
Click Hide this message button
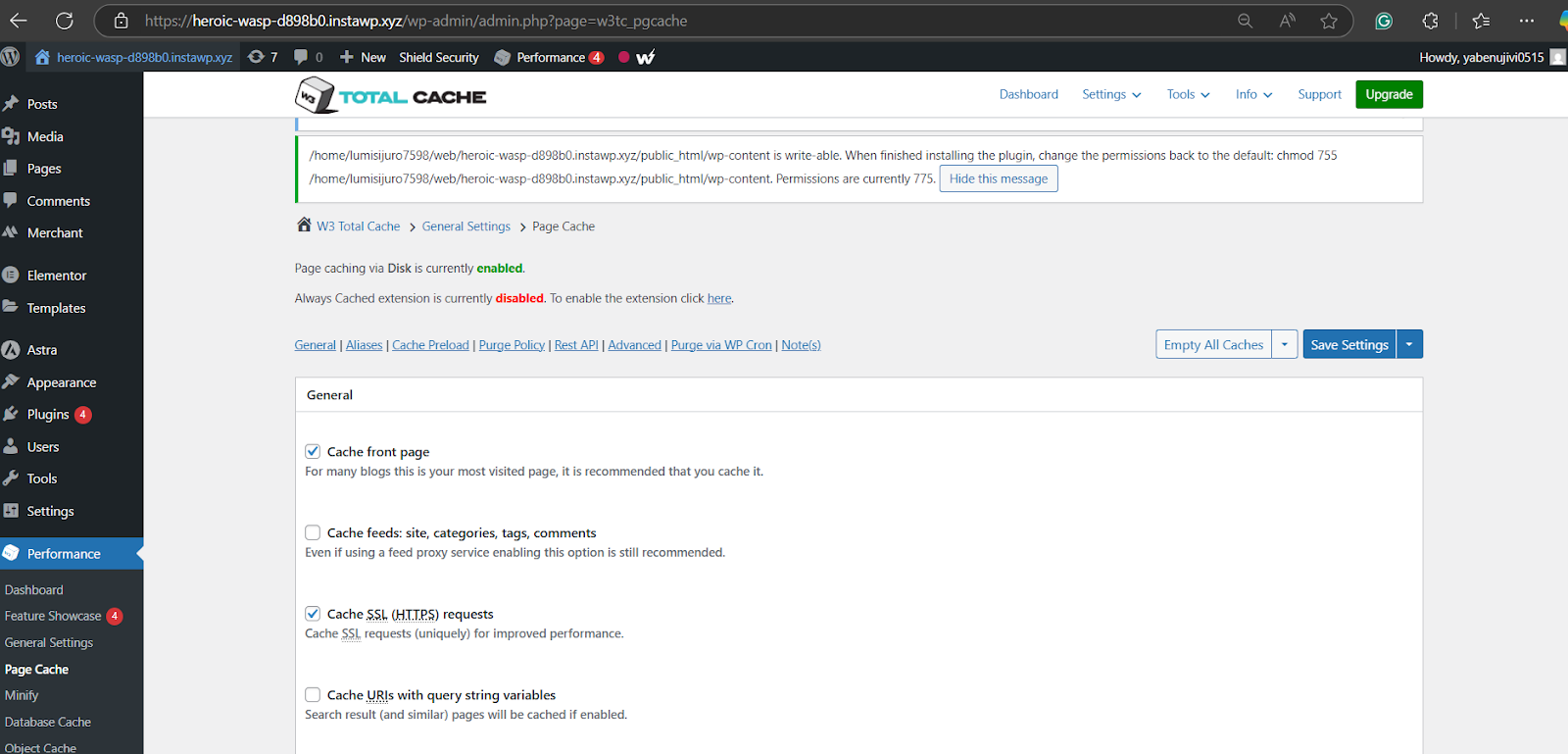999,178
